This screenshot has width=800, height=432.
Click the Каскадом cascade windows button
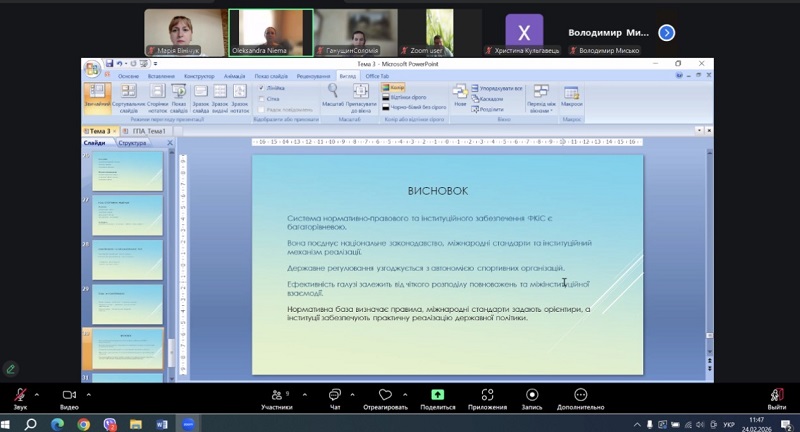point(491,99)
